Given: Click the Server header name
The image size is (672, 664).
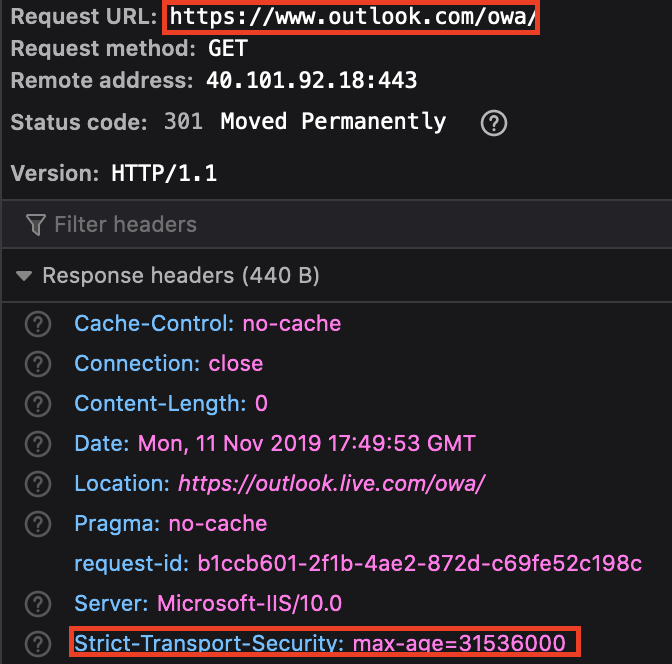Looking at the screenshot, I should (x=110, y=603).
